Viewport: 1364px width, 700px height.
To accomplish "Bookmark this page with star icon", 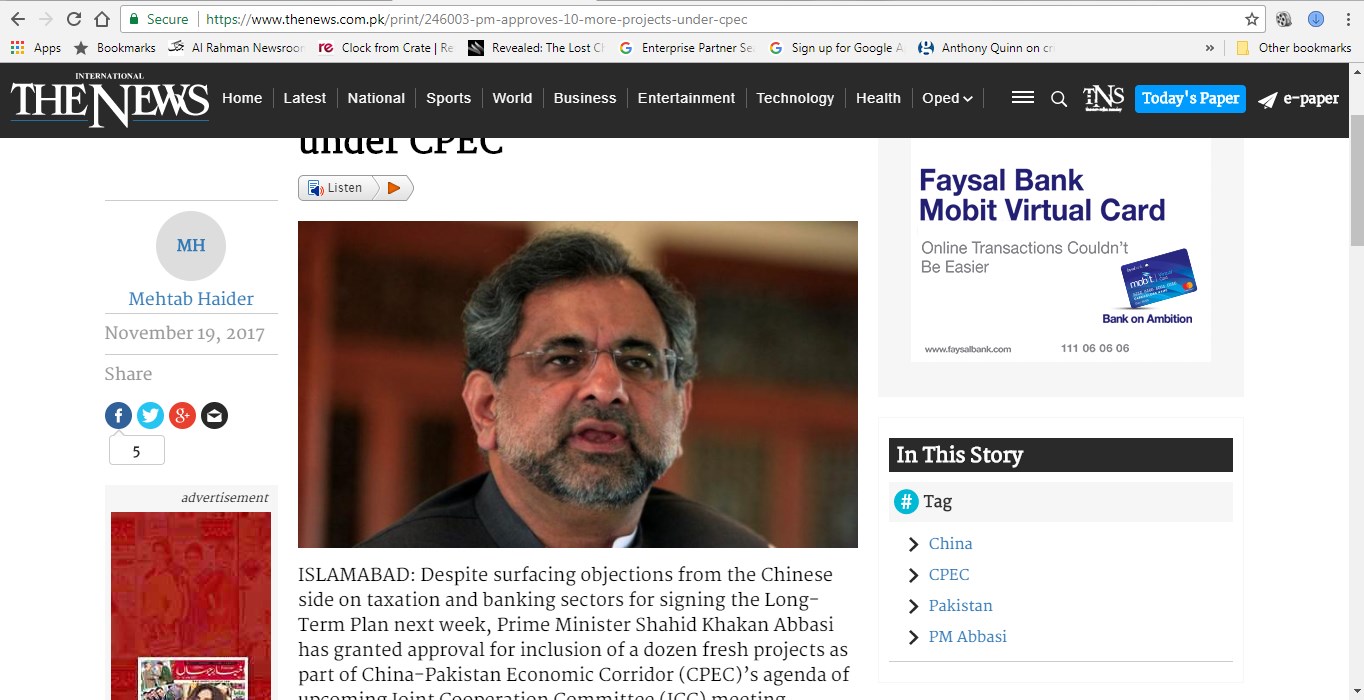I will [x=1251, y=19].
